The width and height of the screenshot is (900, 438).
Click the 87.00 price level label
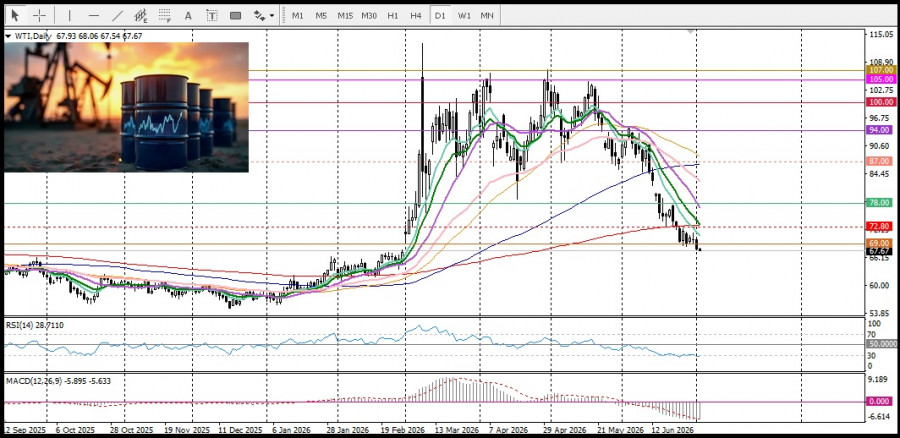click(x=881, y=162)
